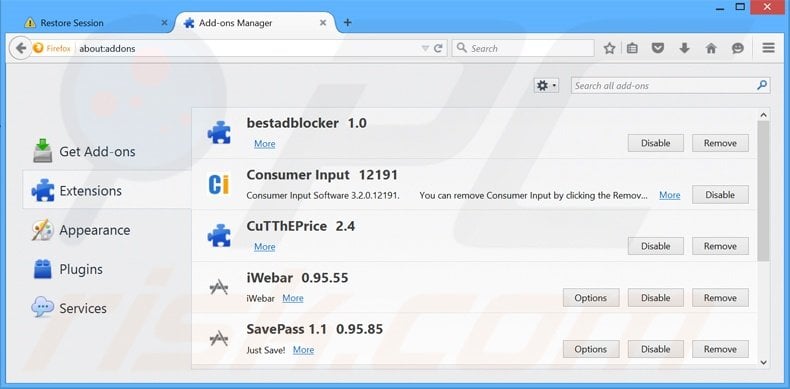This screenshot has height=389, width=790.
Task: Click the CuTThEPrice puzzle icon
Action: 219,236
